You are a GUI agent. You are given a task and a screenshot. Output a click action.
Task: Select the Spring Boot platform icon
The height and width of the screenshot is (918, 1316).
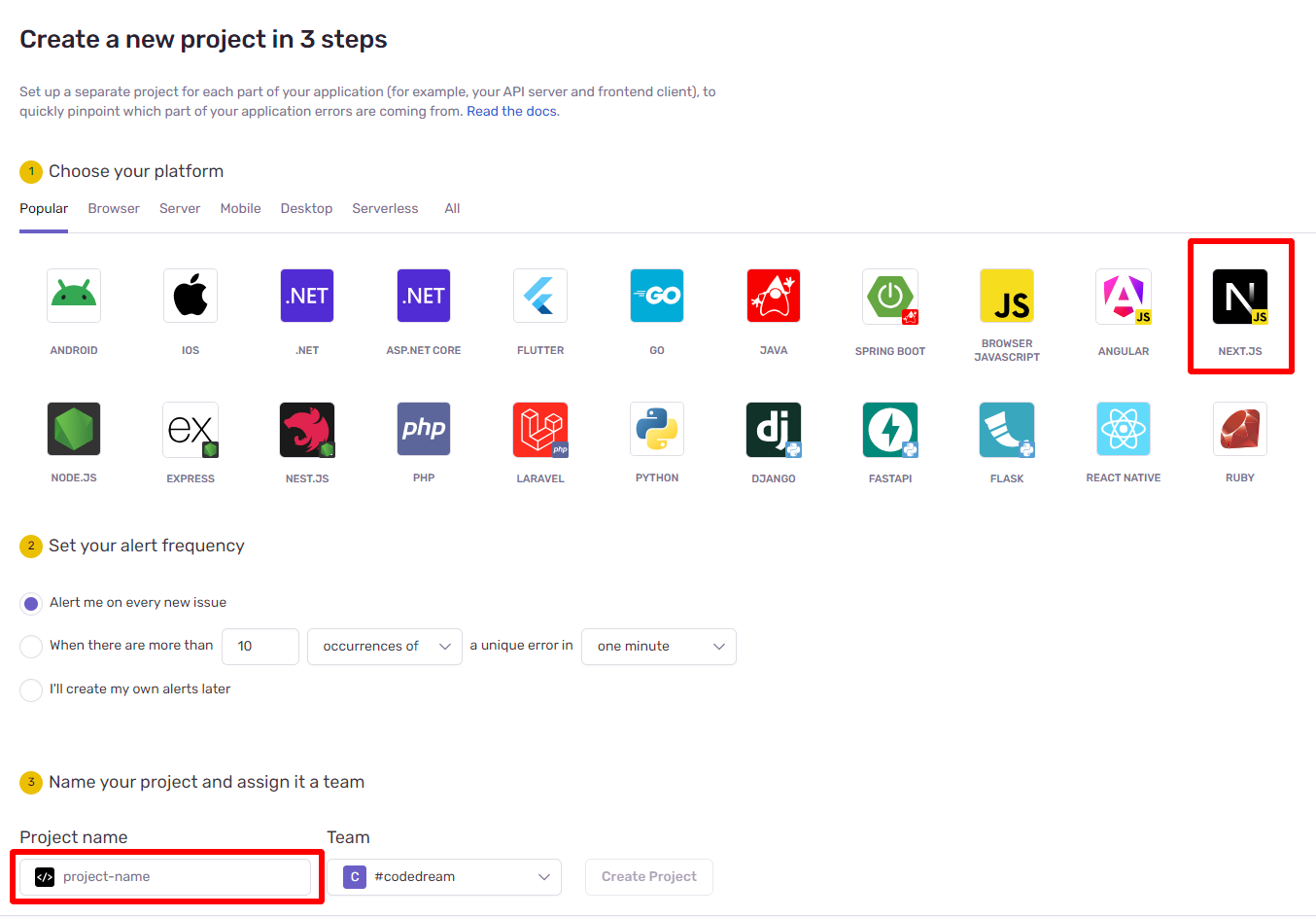(890, 296)
